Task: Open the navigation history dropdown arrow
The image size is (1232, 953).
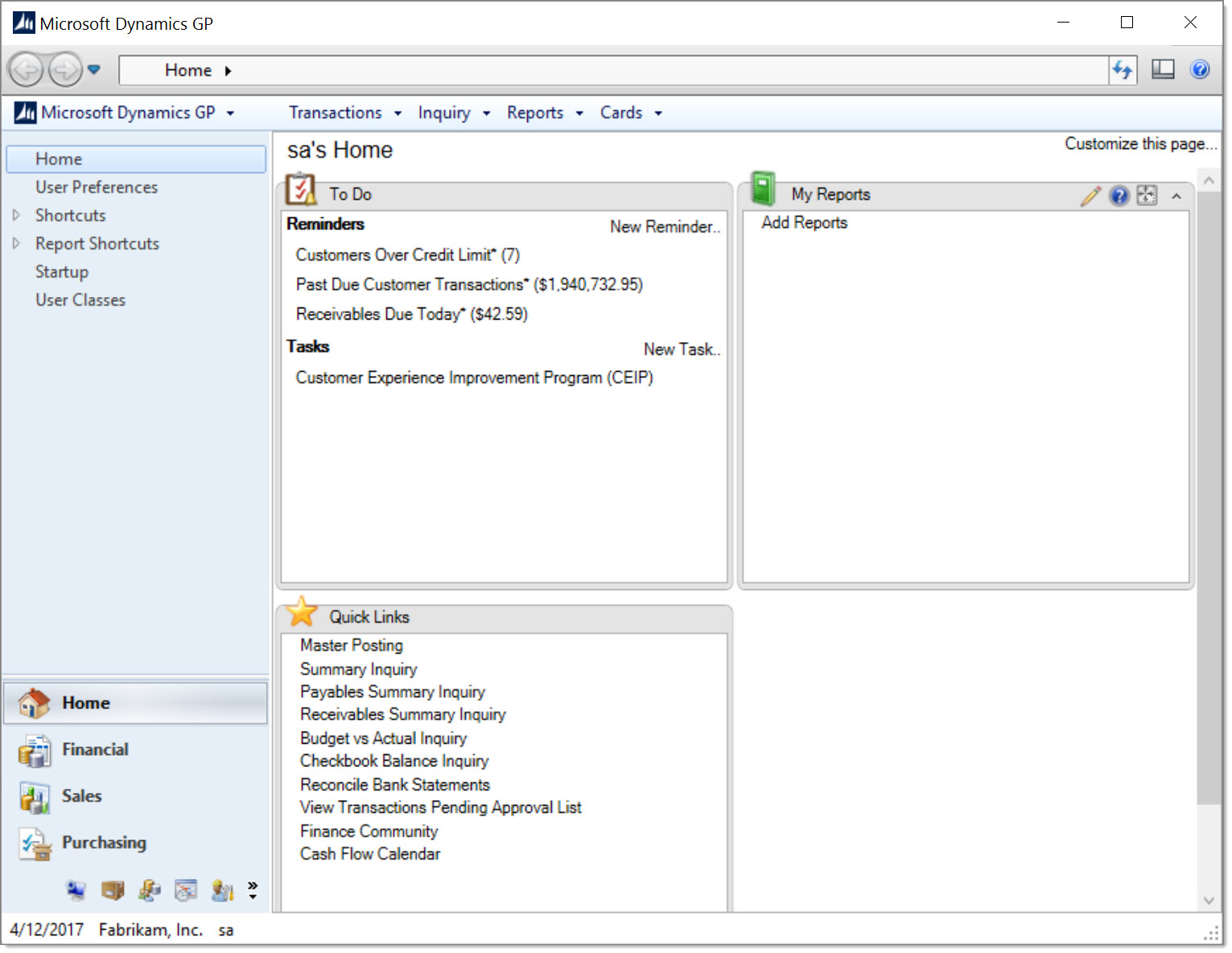Action: 94,70
